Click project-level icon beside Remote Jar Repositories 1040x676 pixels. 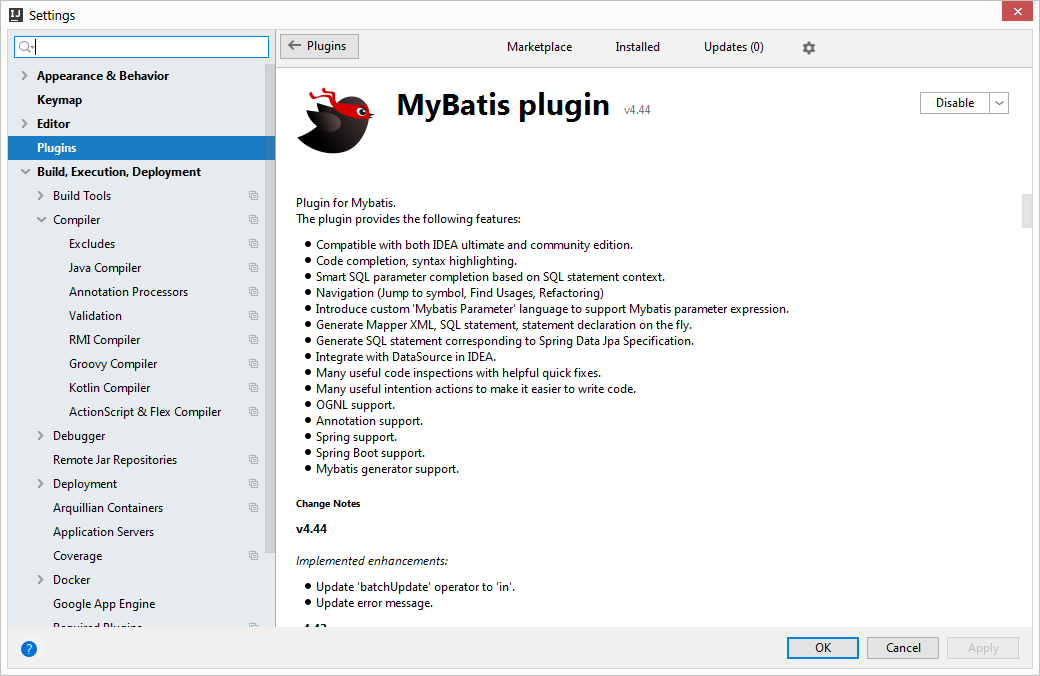pyautogui.click(x=253, y=460)
